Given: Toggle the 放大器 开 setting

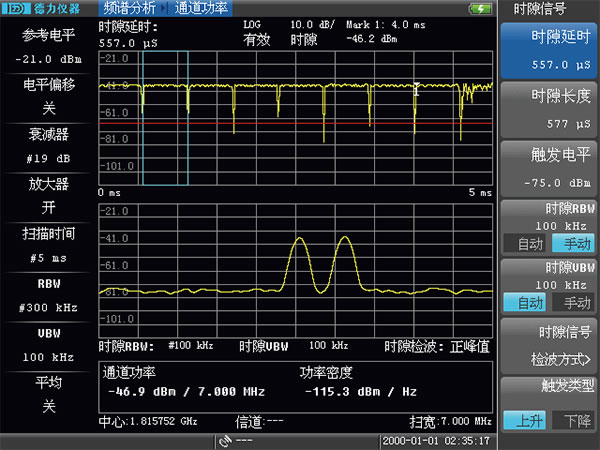Looking at the screenshot, I should click(x=47, y=197).
